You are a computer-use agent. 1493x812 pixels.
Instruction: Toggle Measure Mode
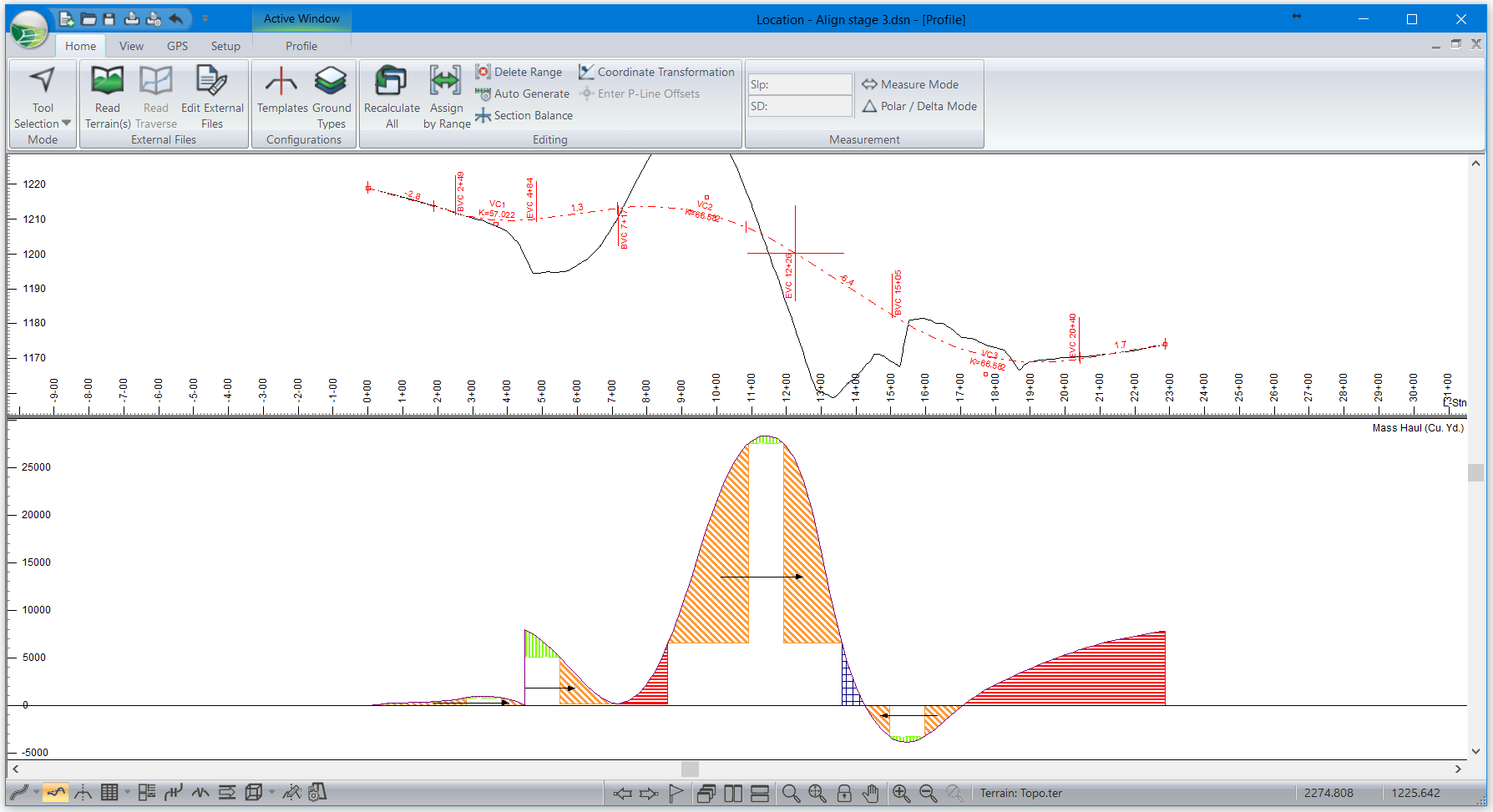[x=910, y=84]
